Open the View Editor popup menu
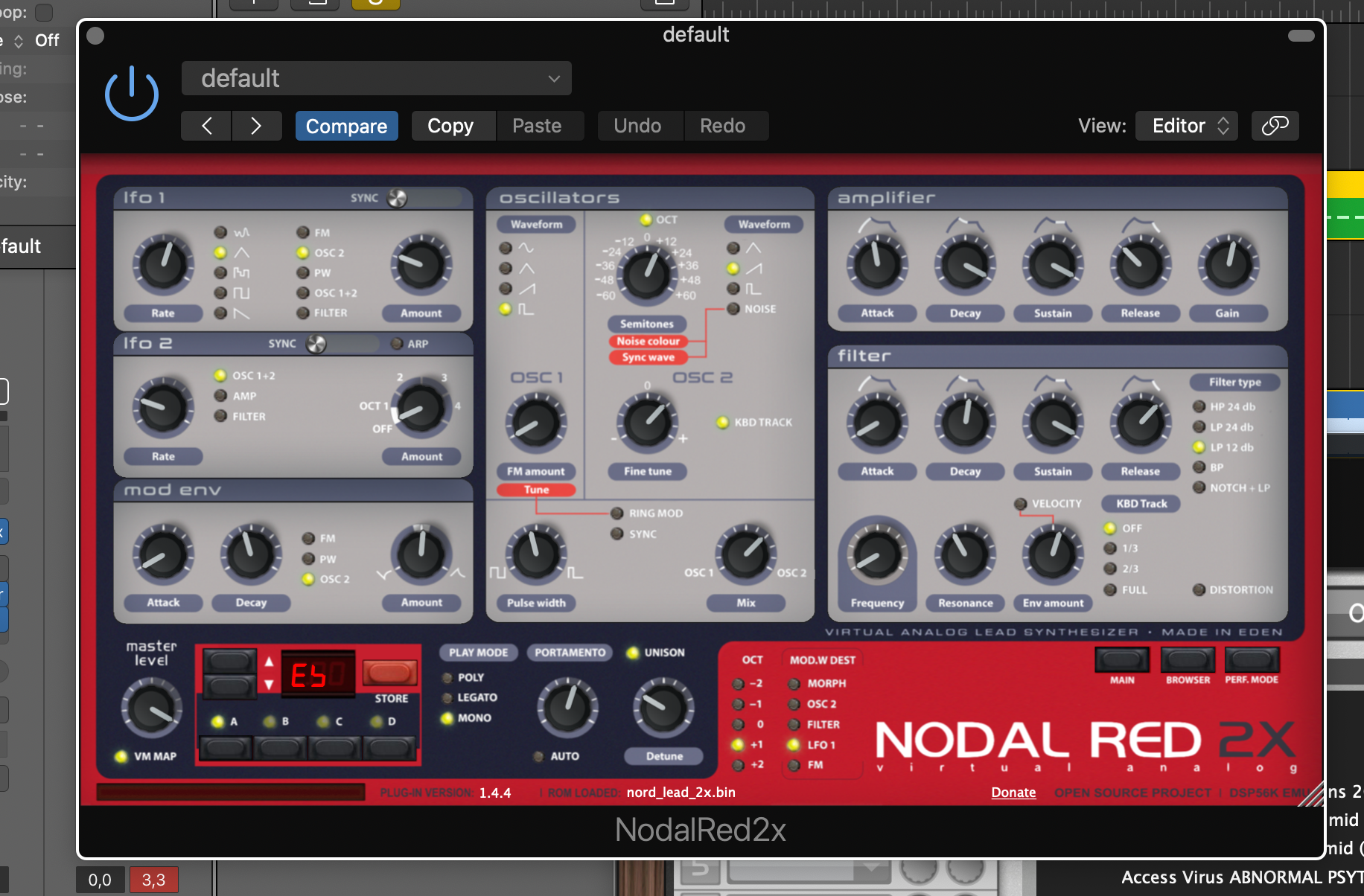Image resolution: width=1364 pixels, height=896 pixels. [1187, 126]
